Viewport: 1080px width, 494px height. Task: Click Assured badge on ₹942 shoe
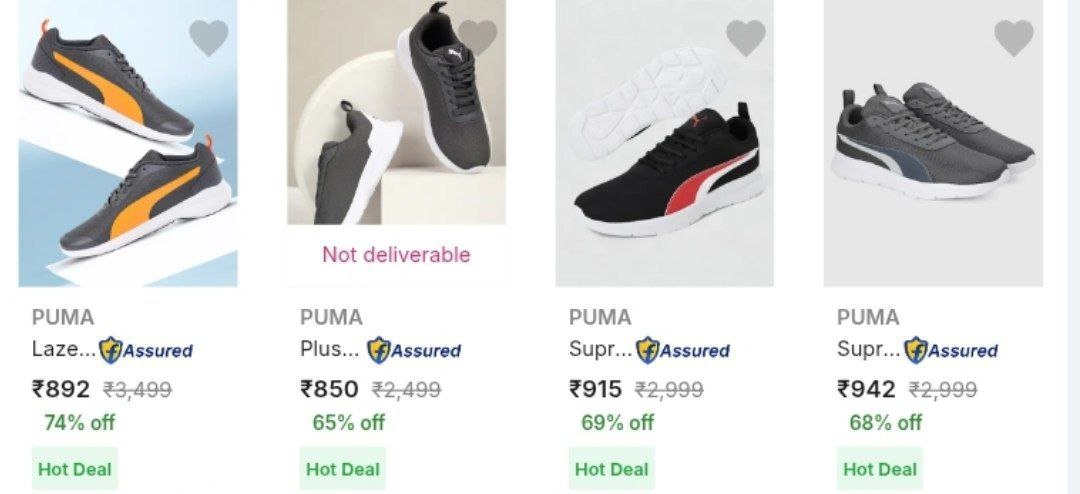click(951, 350)
